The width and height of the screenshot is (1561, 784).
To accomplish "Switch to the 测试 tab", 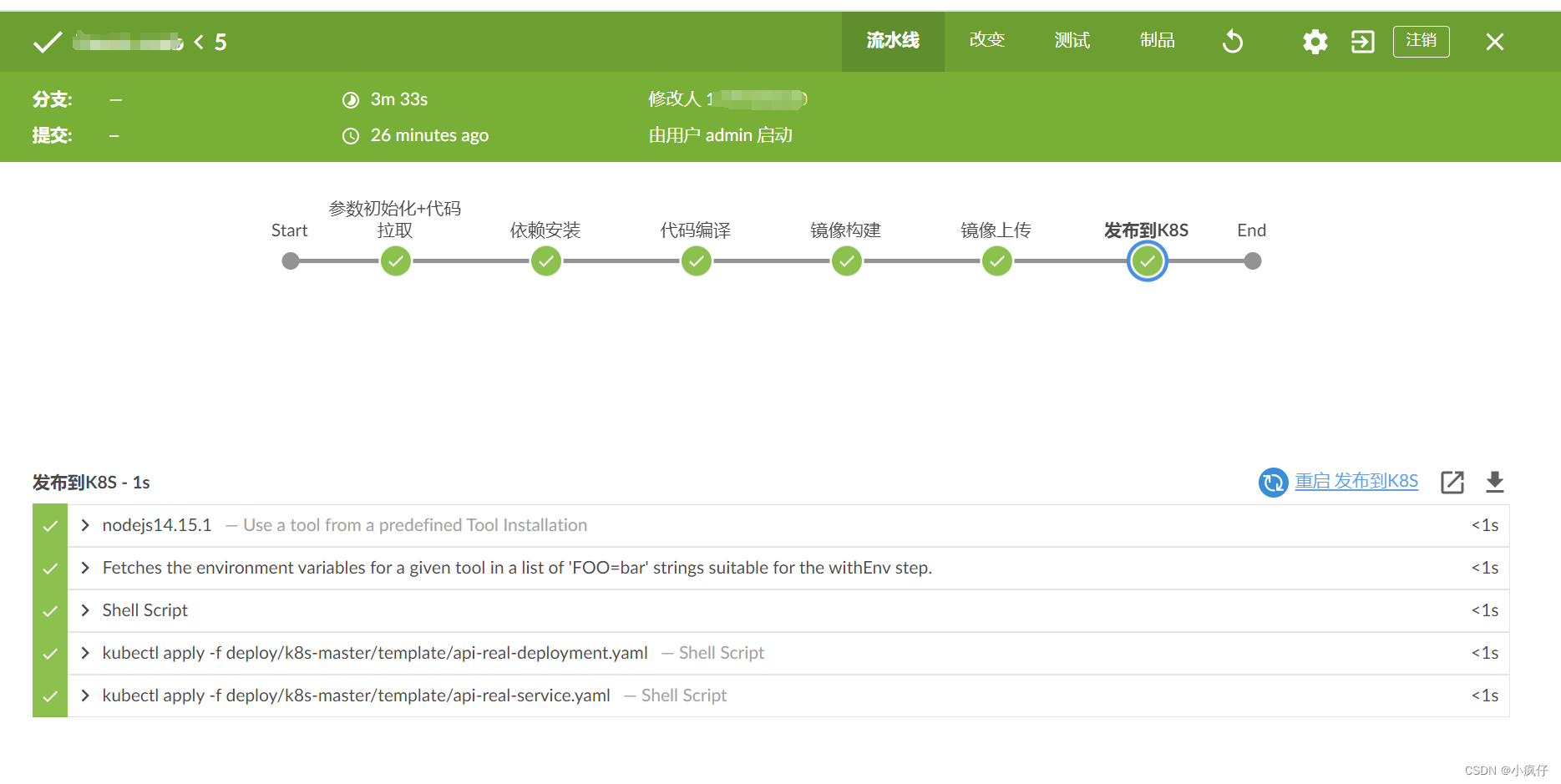I will coord(1072,41).
